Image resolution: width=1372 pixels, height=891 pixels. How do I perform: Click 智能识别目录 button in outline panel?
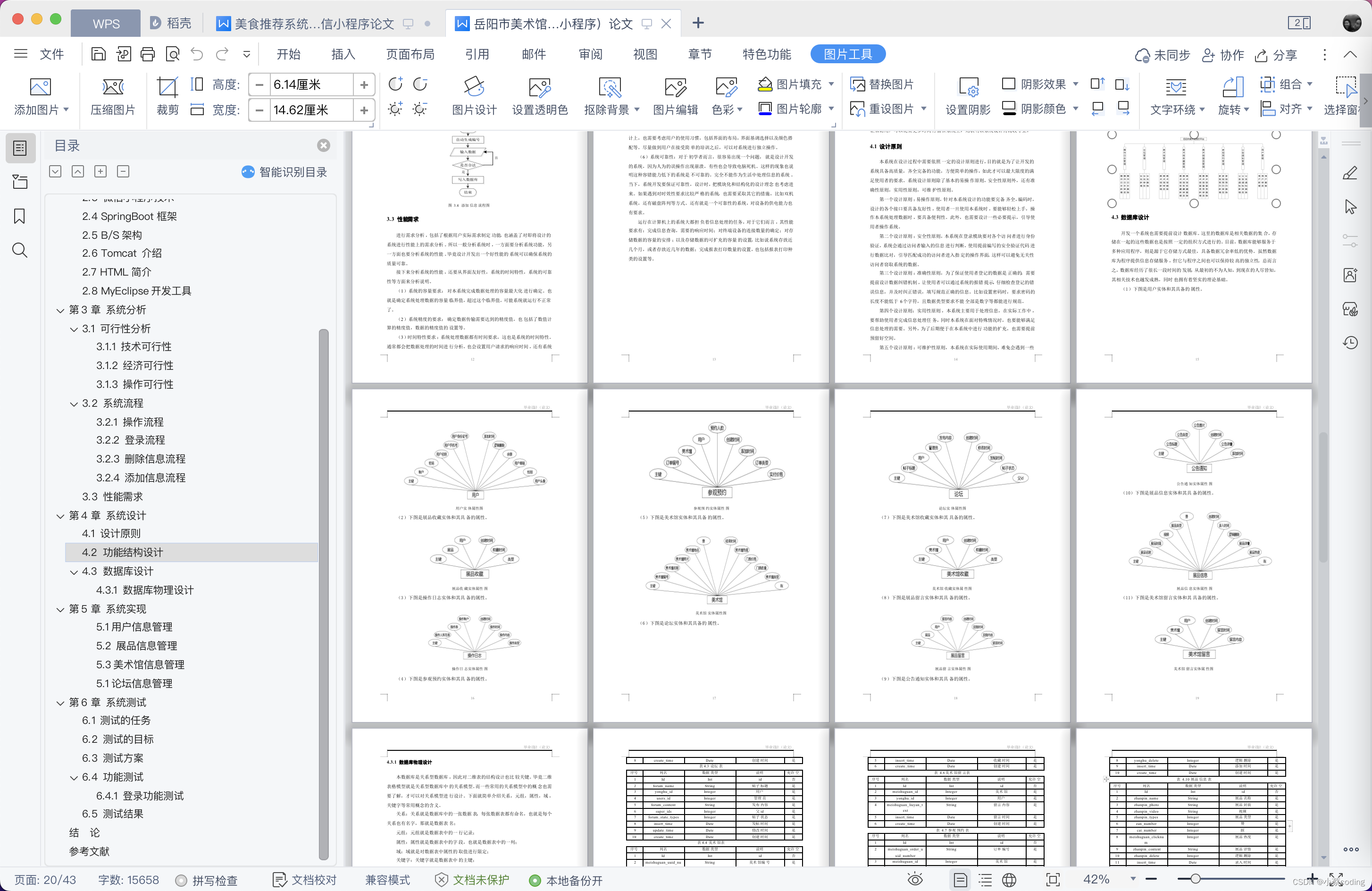[x=285, y=172]
